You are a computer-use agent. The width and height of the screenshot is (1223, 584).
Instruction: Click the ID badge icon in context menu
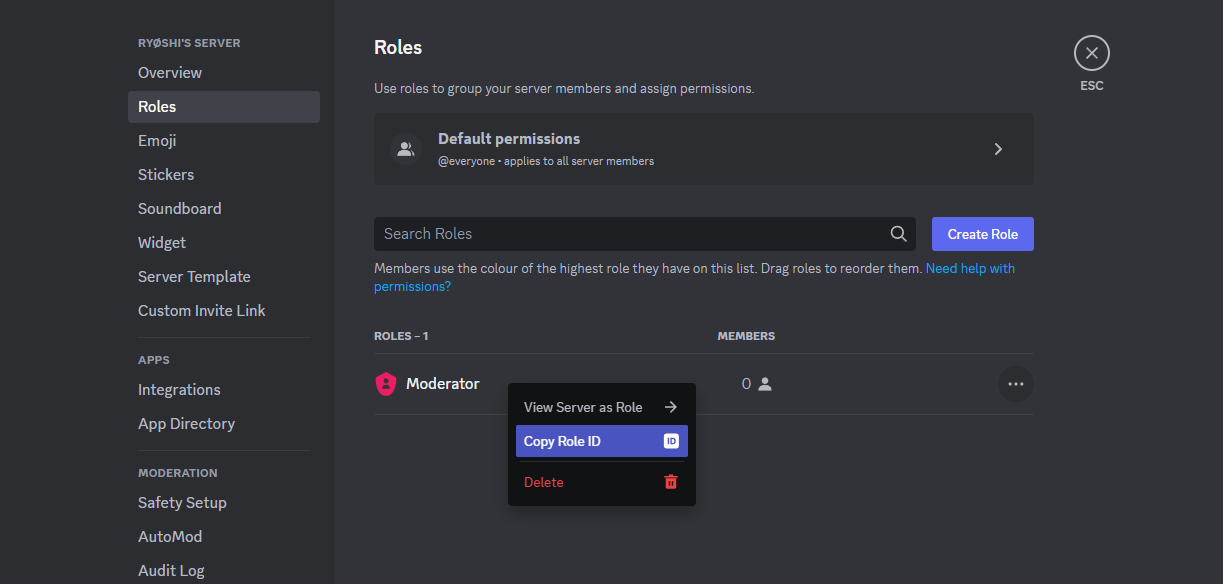(x=671, y=441)
